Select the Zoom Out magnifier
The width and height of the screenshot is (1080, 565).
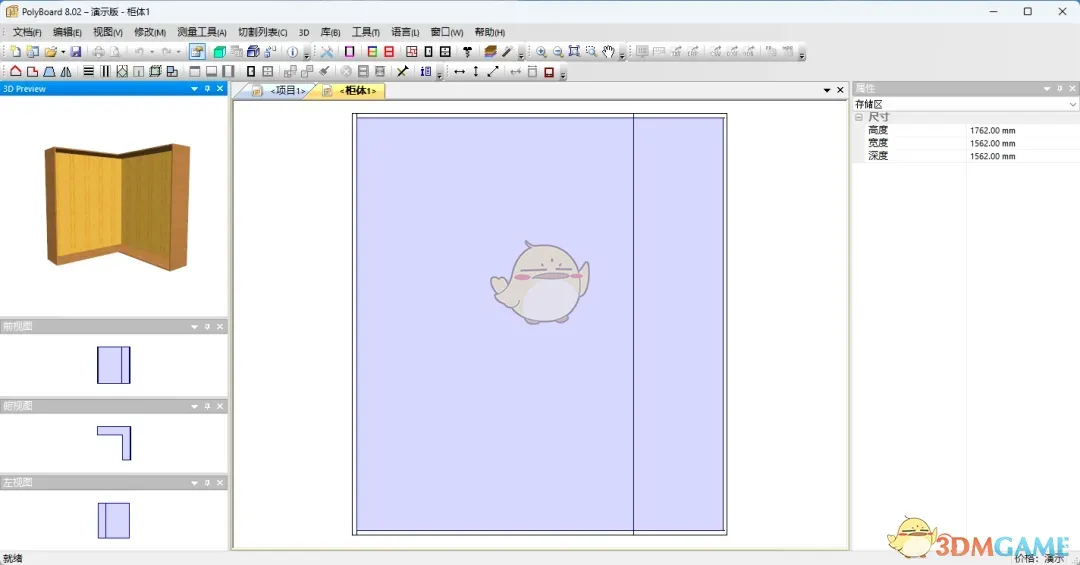(558, 52)
